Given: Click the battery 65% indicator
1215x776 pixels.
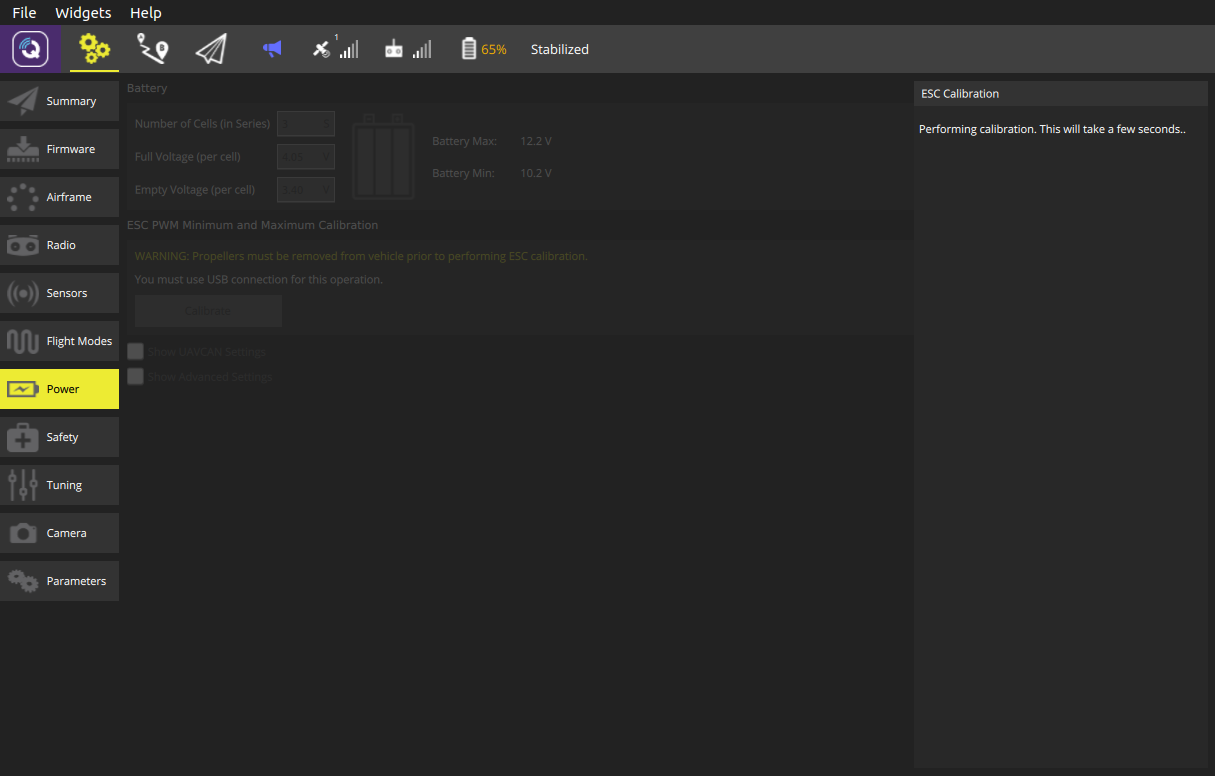Looking at the screenshot, I should tap(483, 49).
